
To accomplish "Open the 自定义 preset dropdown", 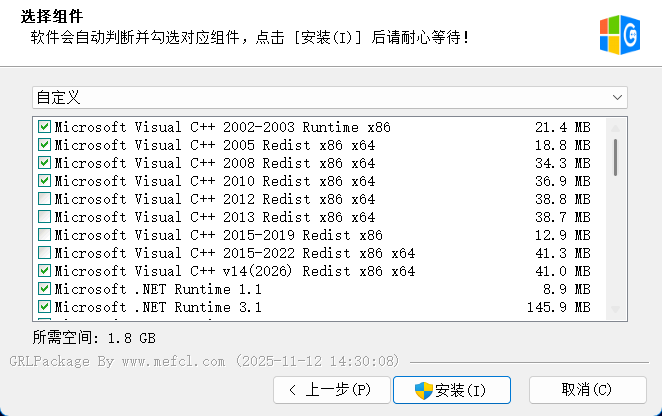I will pos(329,97).
